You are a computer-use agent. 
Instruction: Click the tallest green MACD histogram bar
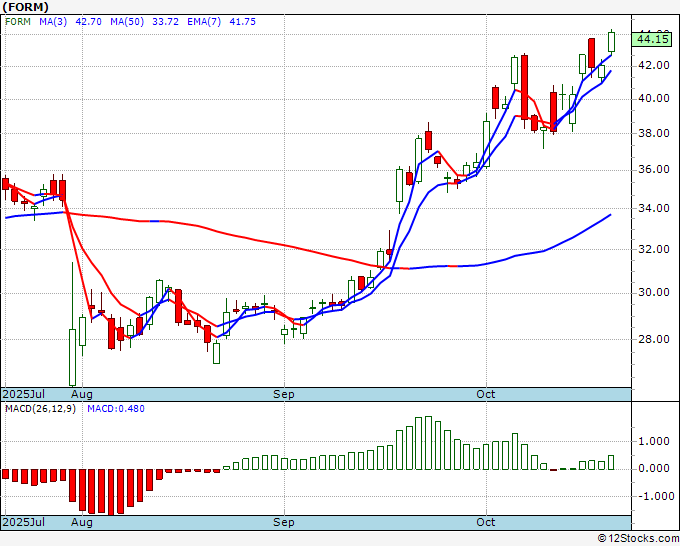[x=428, y=443]
